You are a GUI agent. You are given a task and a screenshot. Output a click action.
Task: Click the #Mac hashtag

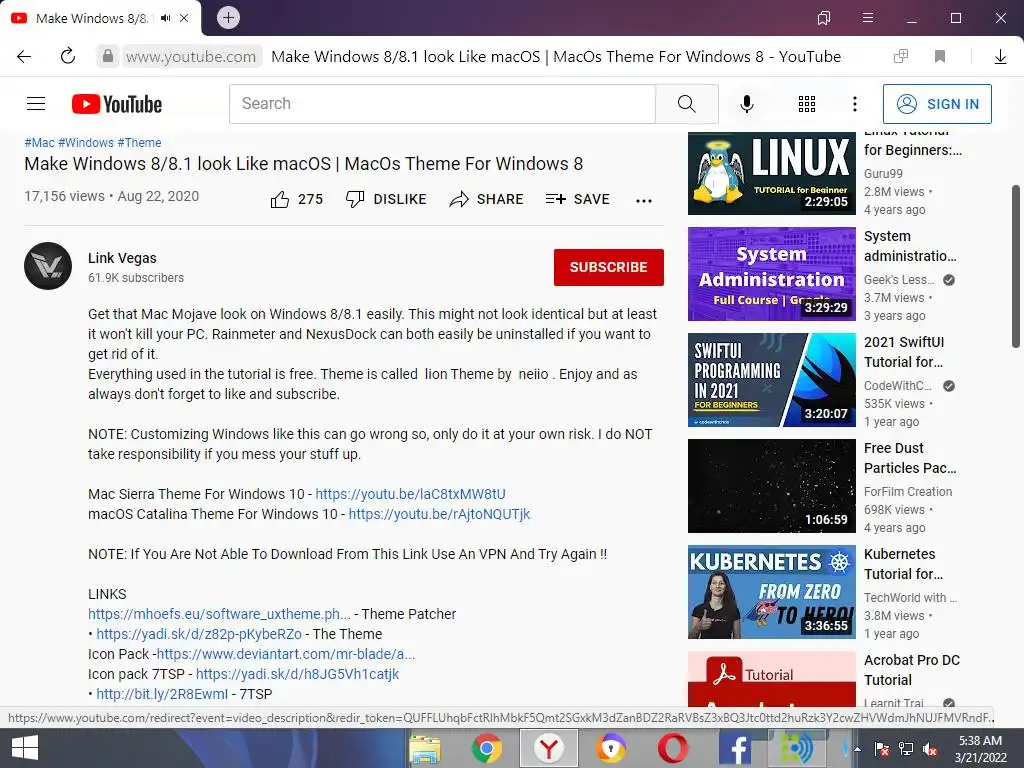[39, 142]
